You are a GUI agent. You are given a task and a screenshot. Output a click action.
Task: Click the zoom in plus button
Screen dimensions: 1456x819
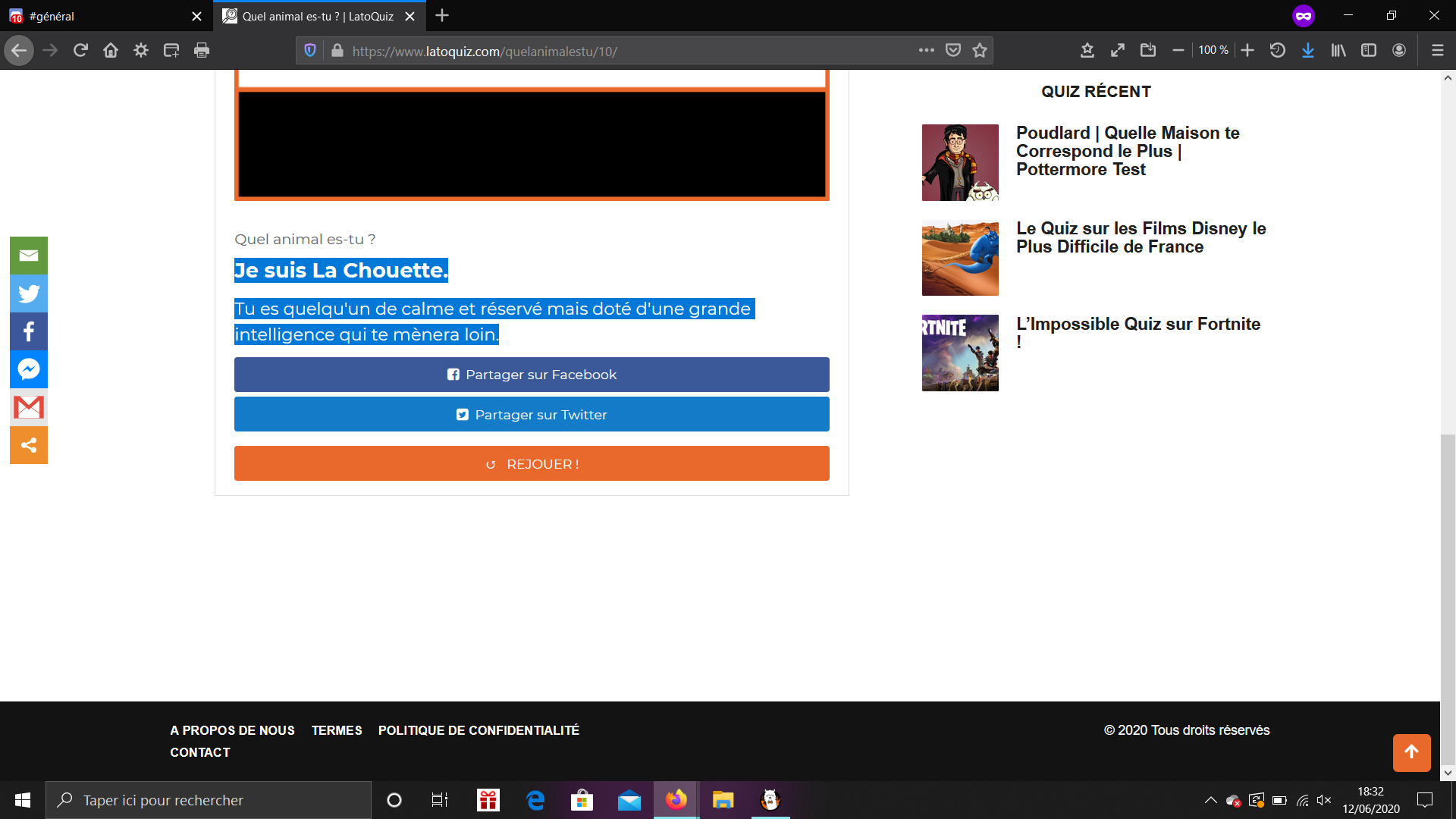point(1247,50)
